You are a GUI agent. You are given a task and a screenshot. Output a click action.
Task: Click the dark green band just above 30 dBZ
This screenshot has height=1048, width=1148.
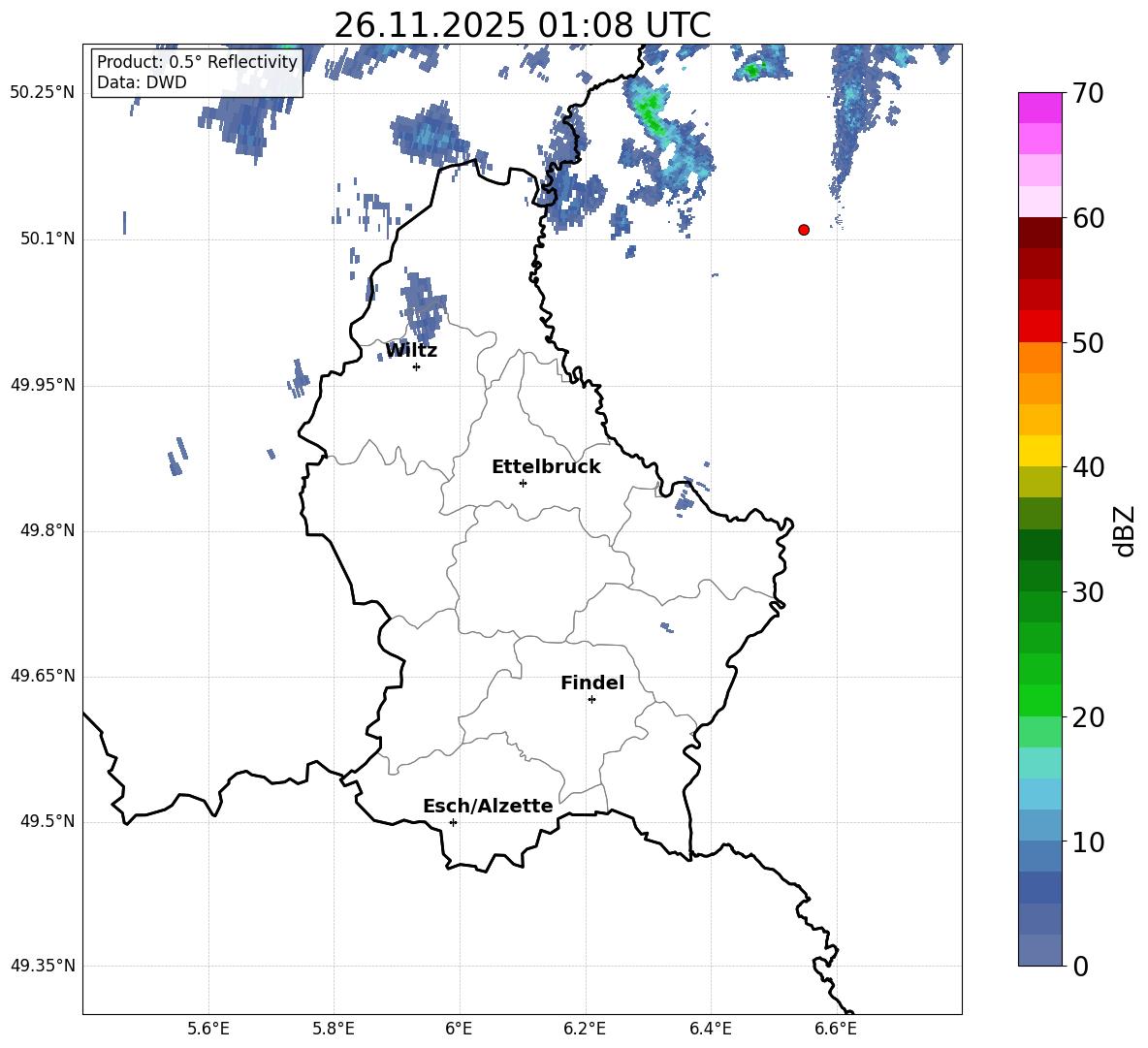pyautogui.click(x=1039, y=575)
